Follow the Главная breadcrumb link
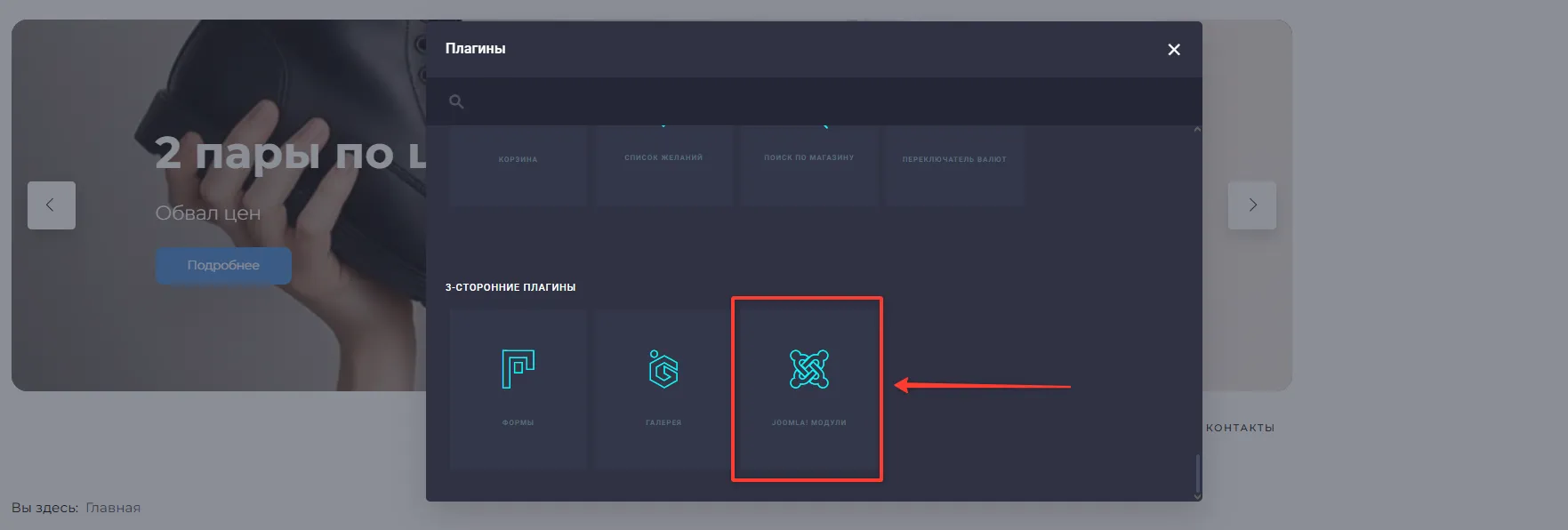The height and width of the screenshot is (530, 1568). coord(113,508)
